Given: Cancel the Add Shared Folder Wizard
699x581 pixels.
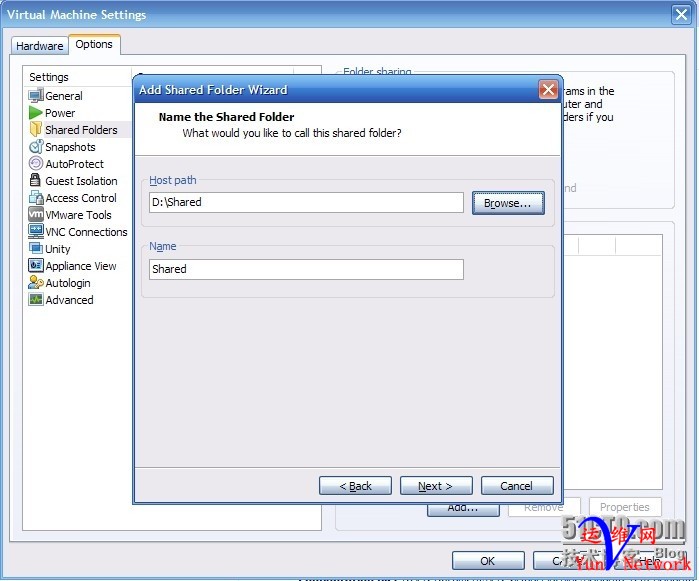Looking at the screenshot, I should pyautogui.click(x=517, y=486).
